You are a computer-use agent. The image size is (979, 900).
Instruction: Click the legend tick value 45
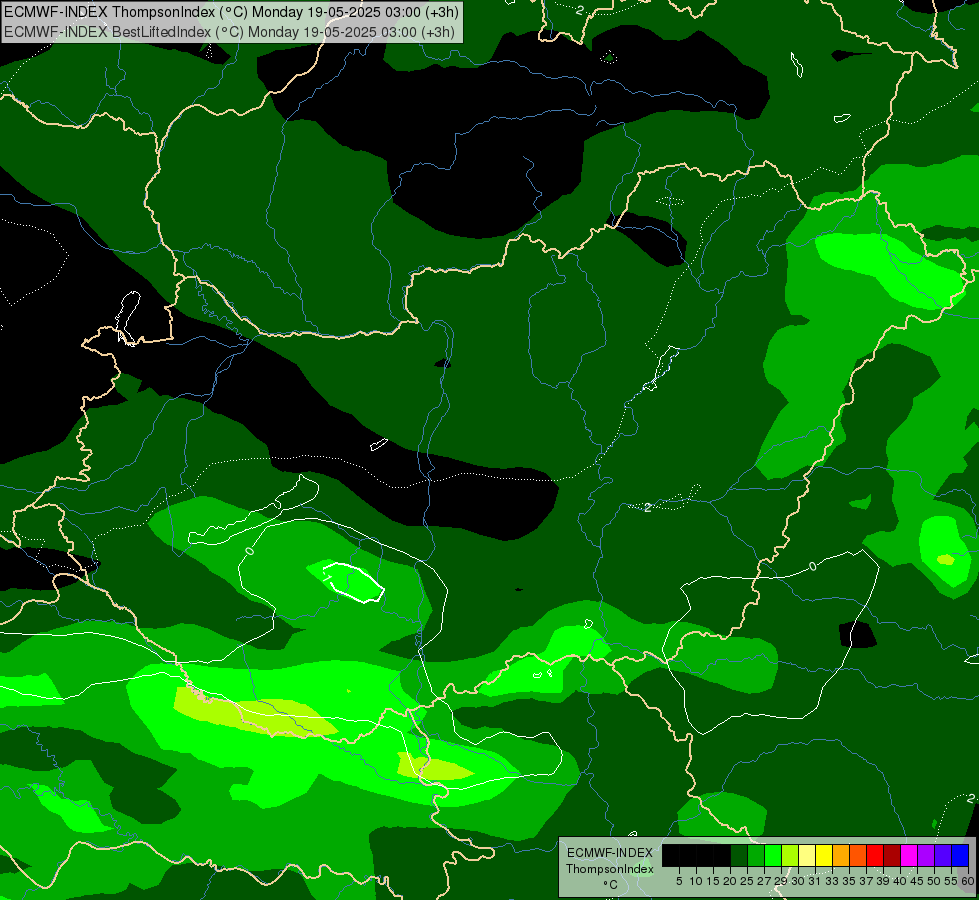(x=918, y=881)
